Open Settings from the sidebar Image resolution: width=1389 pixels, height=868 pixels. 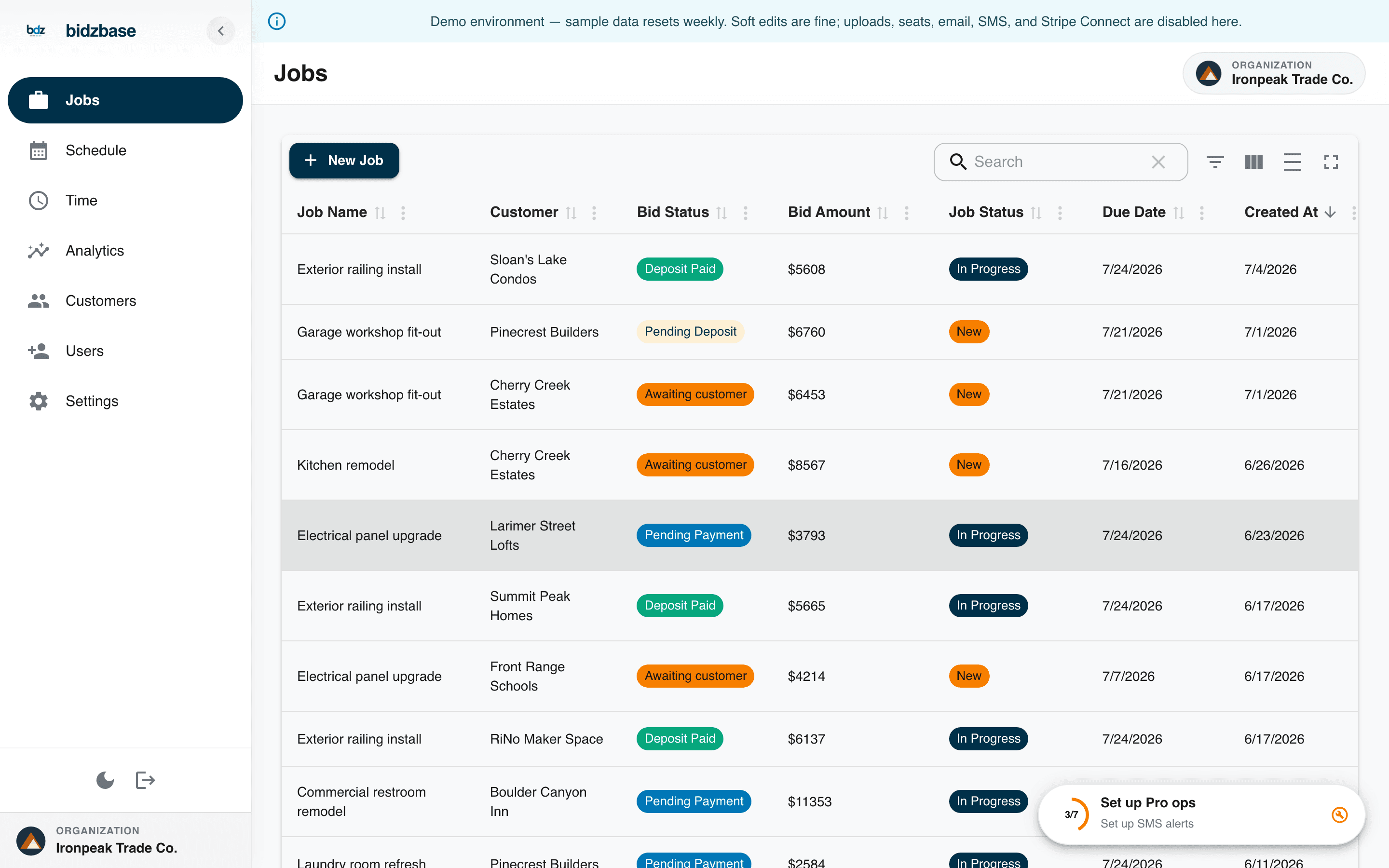click(x=125, y=401)
